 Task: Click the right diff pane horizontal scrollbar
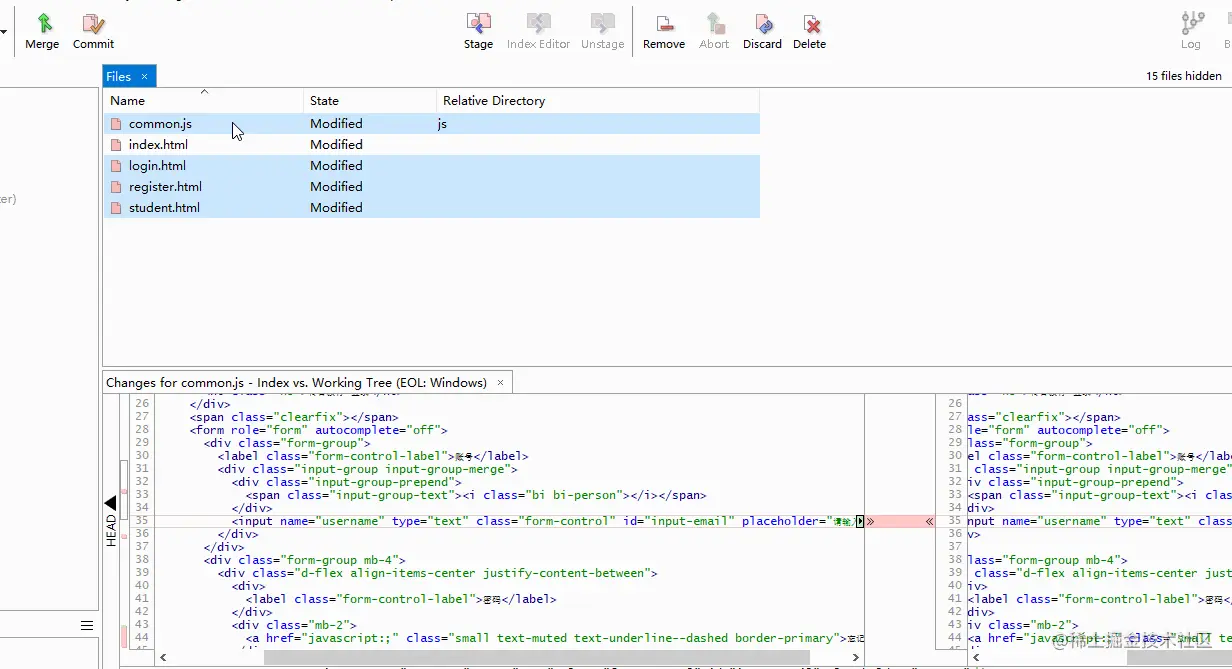[x=1179, y=657]
